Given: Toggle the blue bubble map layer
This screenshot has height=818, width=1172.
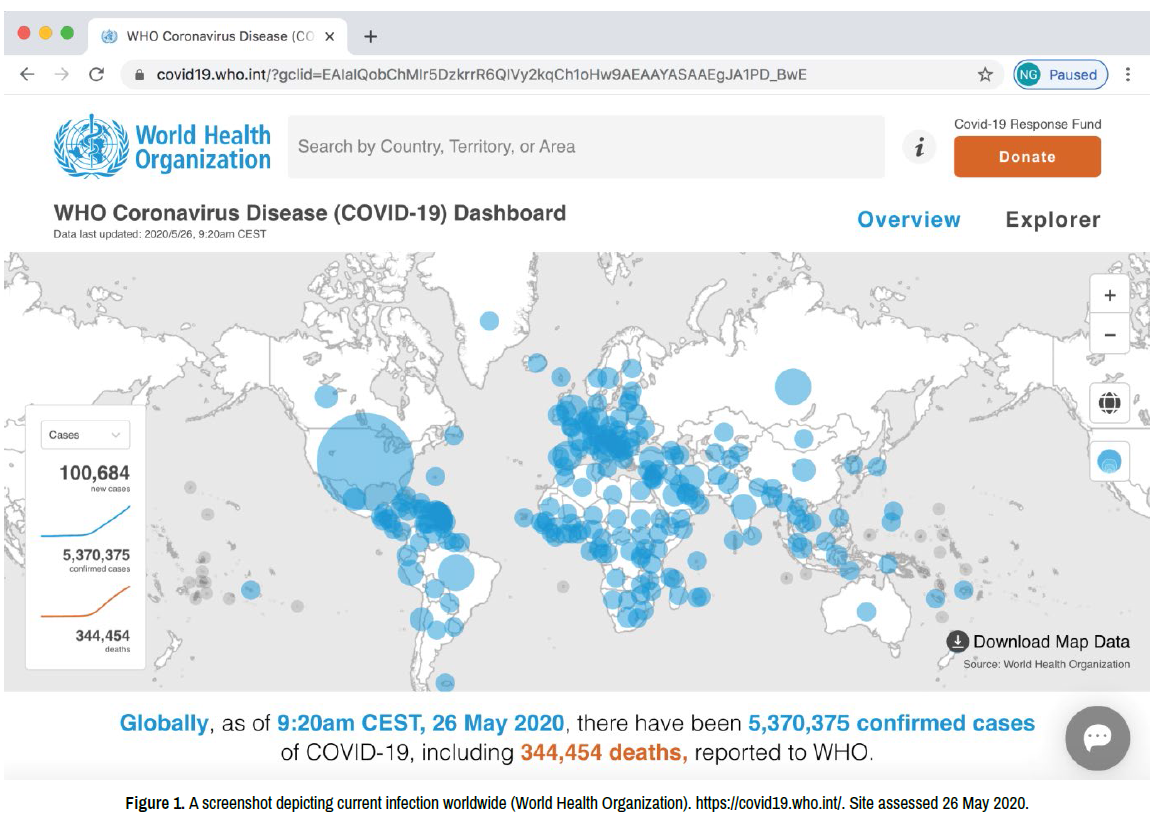Looking at the screenshot, I should [1109, 461].
